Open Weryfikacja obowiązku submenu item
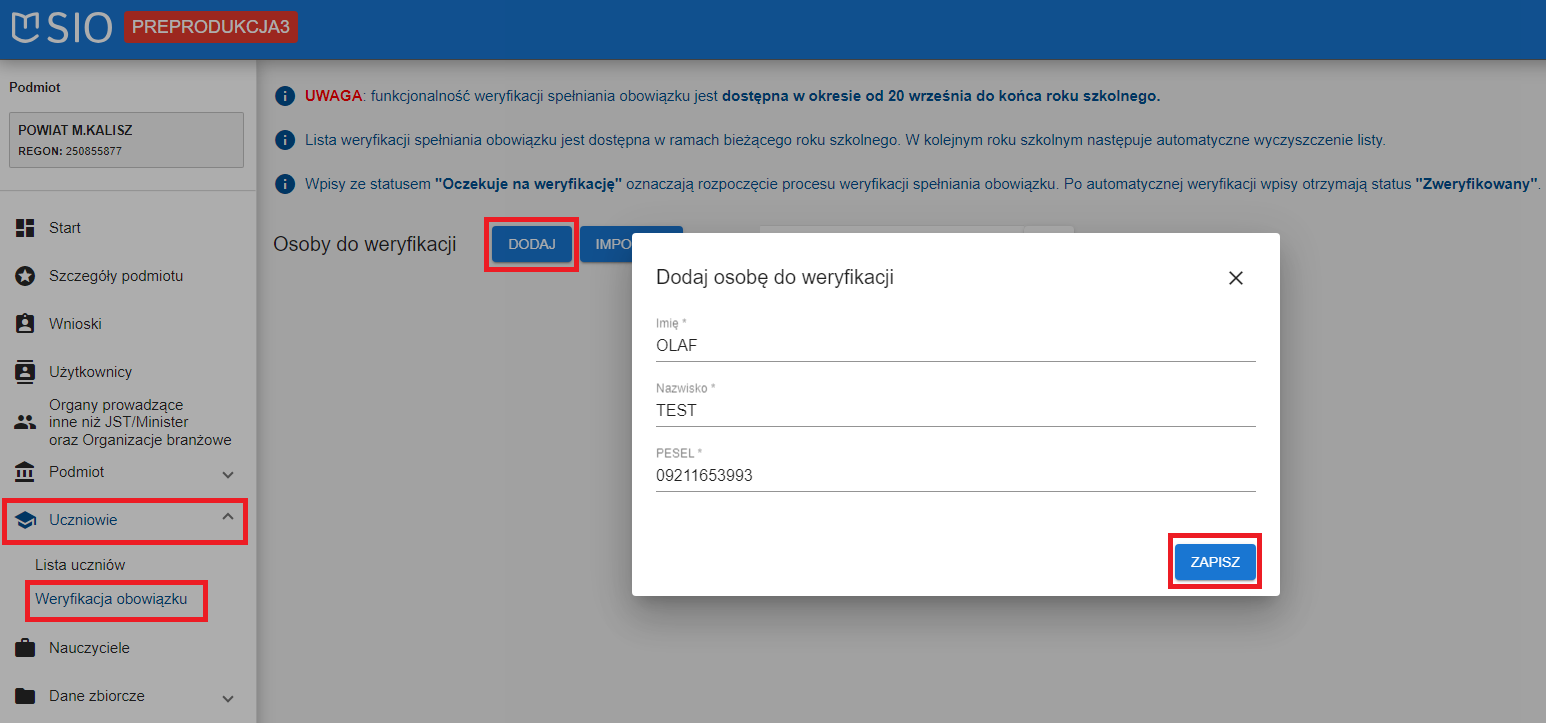This screenshot has height=724, width=1546. pos(111,600)
